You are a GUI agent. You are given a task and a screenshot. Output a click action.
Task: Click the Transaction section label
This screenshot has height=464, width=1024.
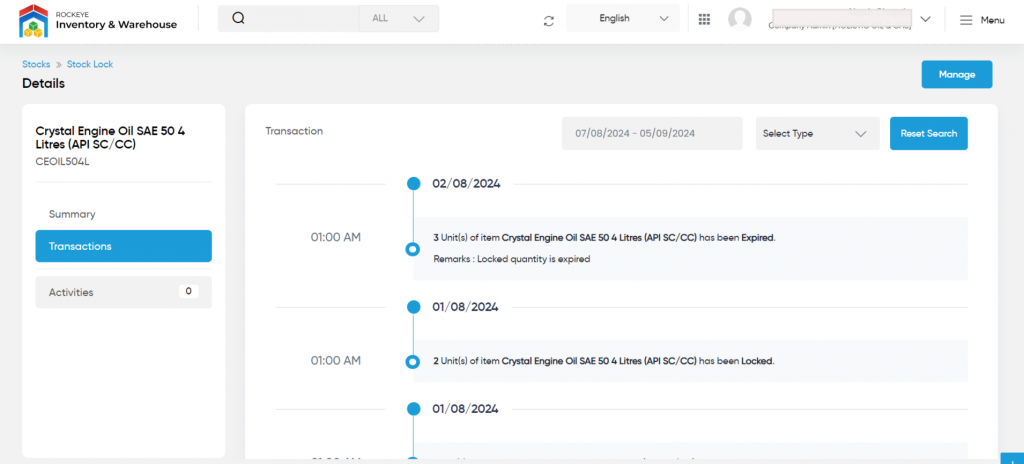pos(294,131)
